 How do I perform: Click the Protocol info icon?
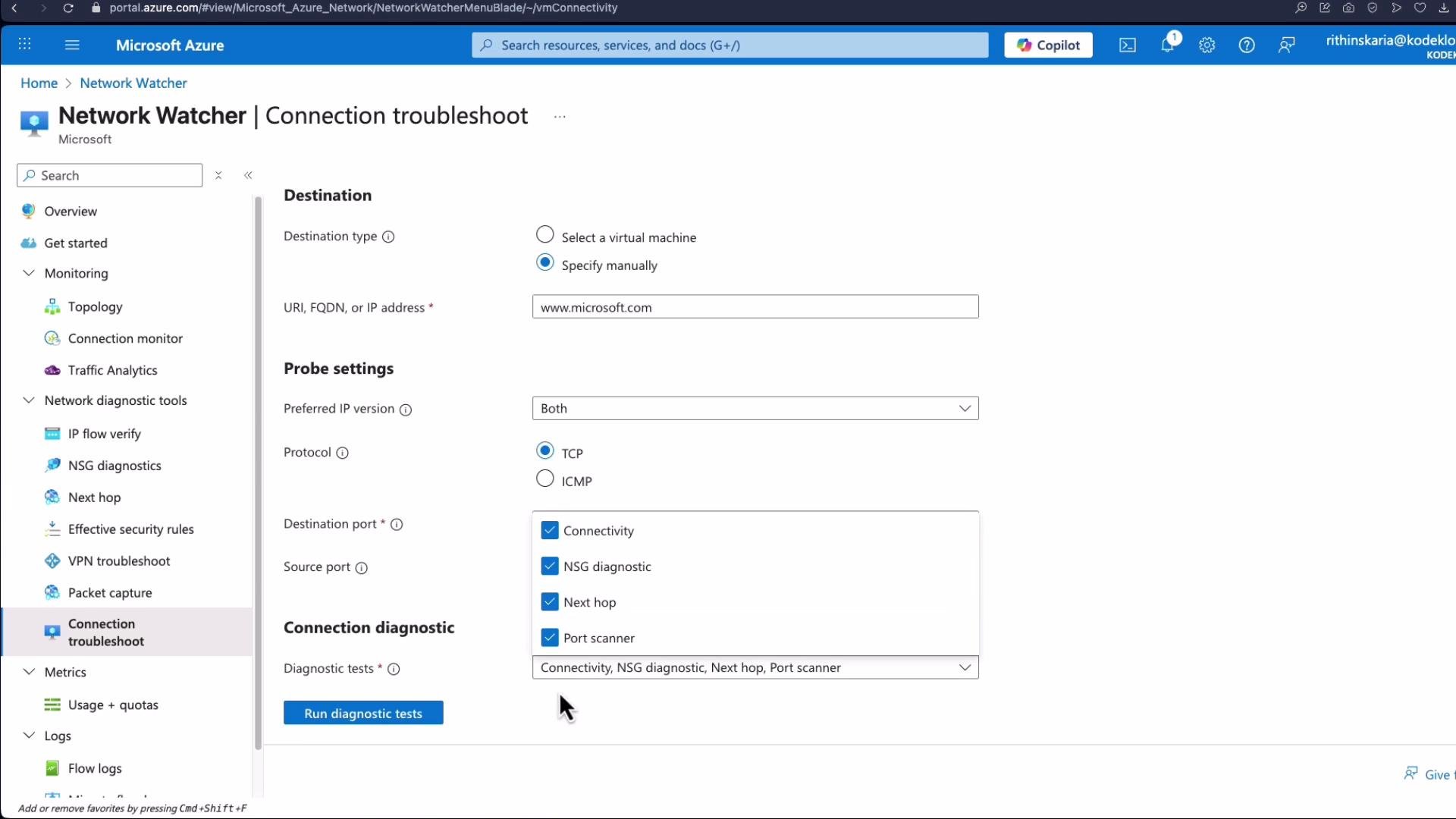[343, 453]
